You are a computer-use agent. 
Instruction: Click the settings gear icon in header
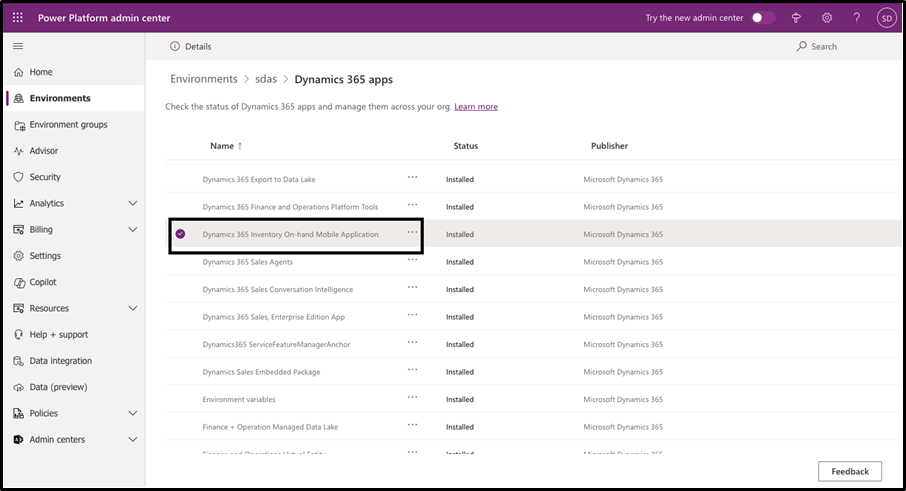[x=827, y=18]
